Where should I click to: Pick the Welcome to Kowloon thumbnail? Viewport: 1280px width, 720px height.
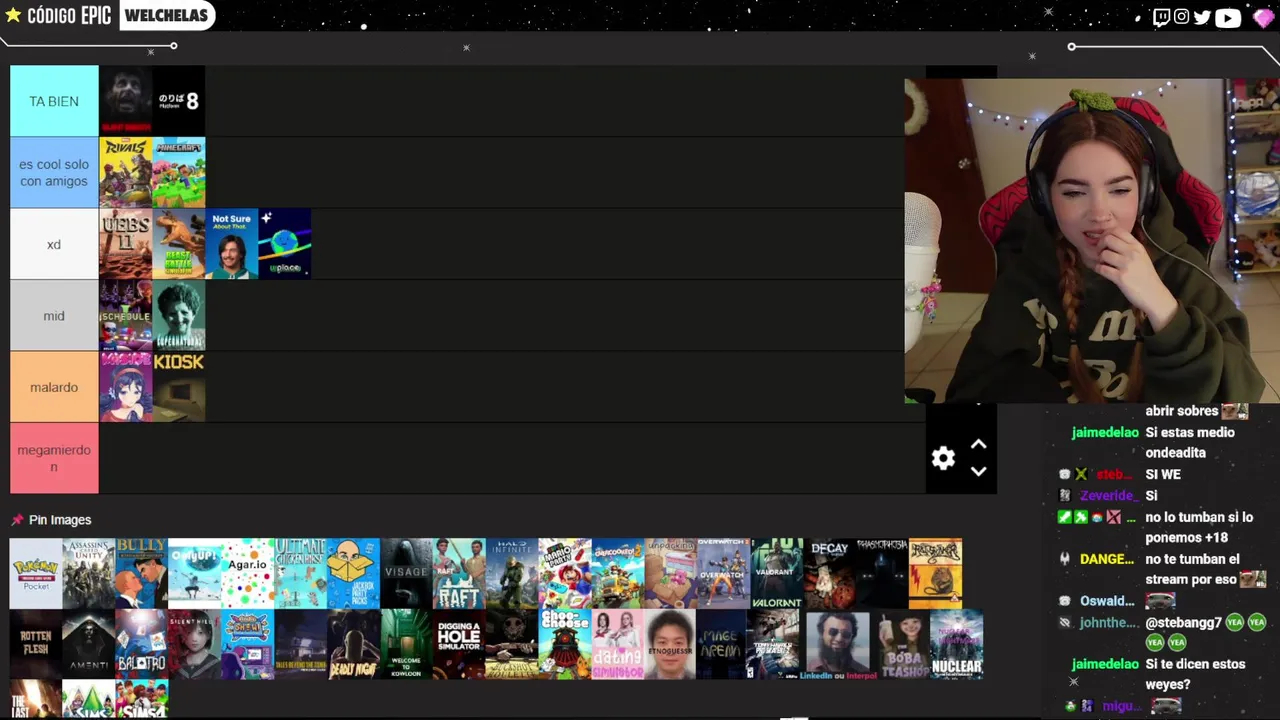click(x=406, y=645)
